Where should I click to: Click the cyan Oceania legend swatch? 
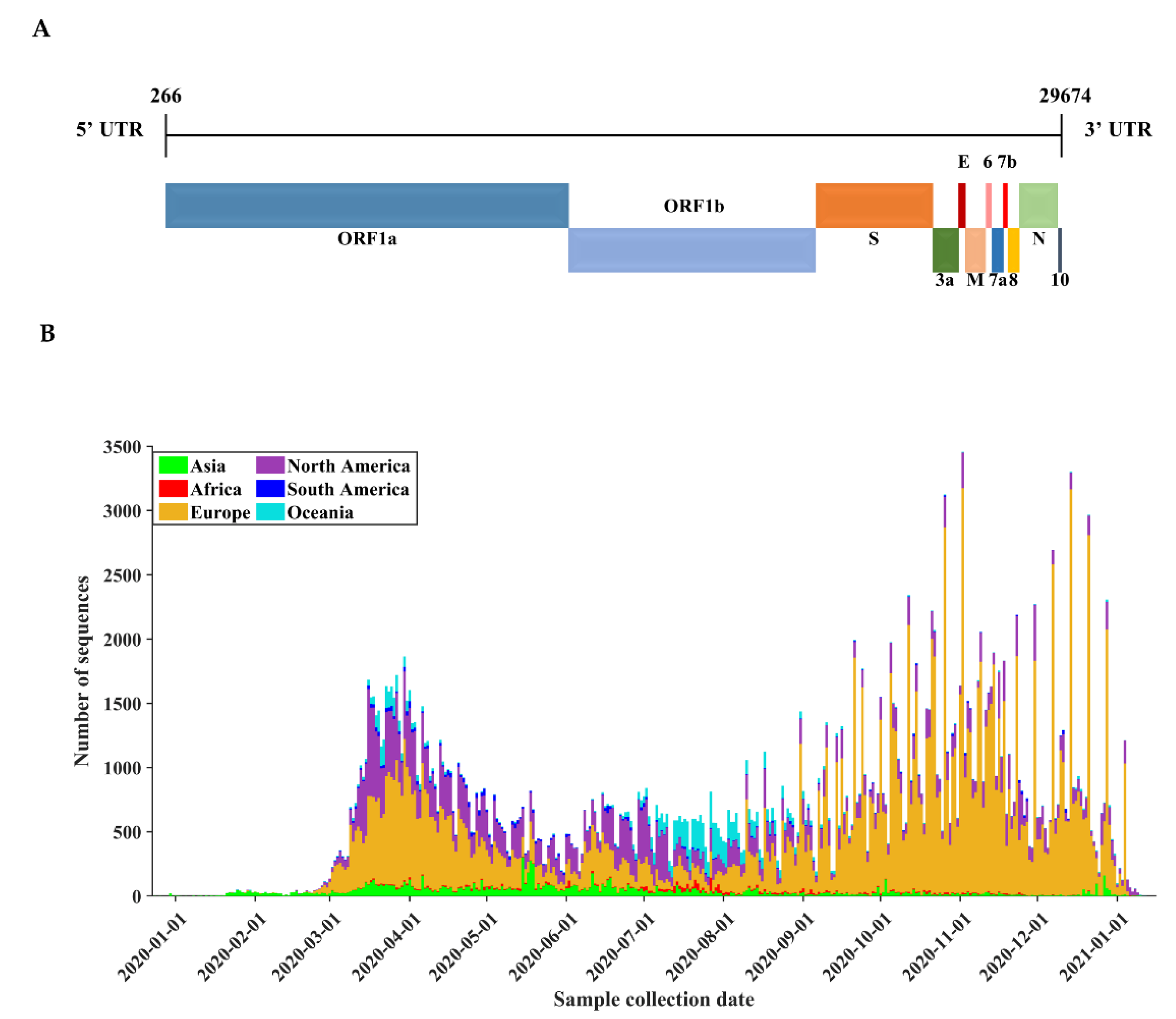click(x=270, y=512)
